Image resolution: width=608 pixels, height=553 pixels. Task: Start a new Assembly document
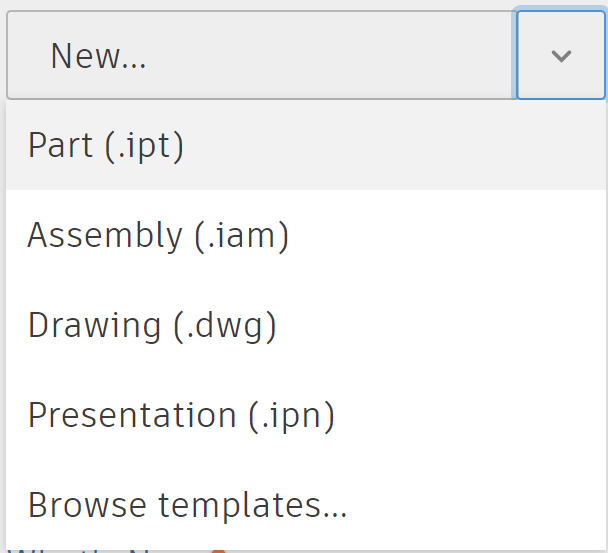(158, 236)
